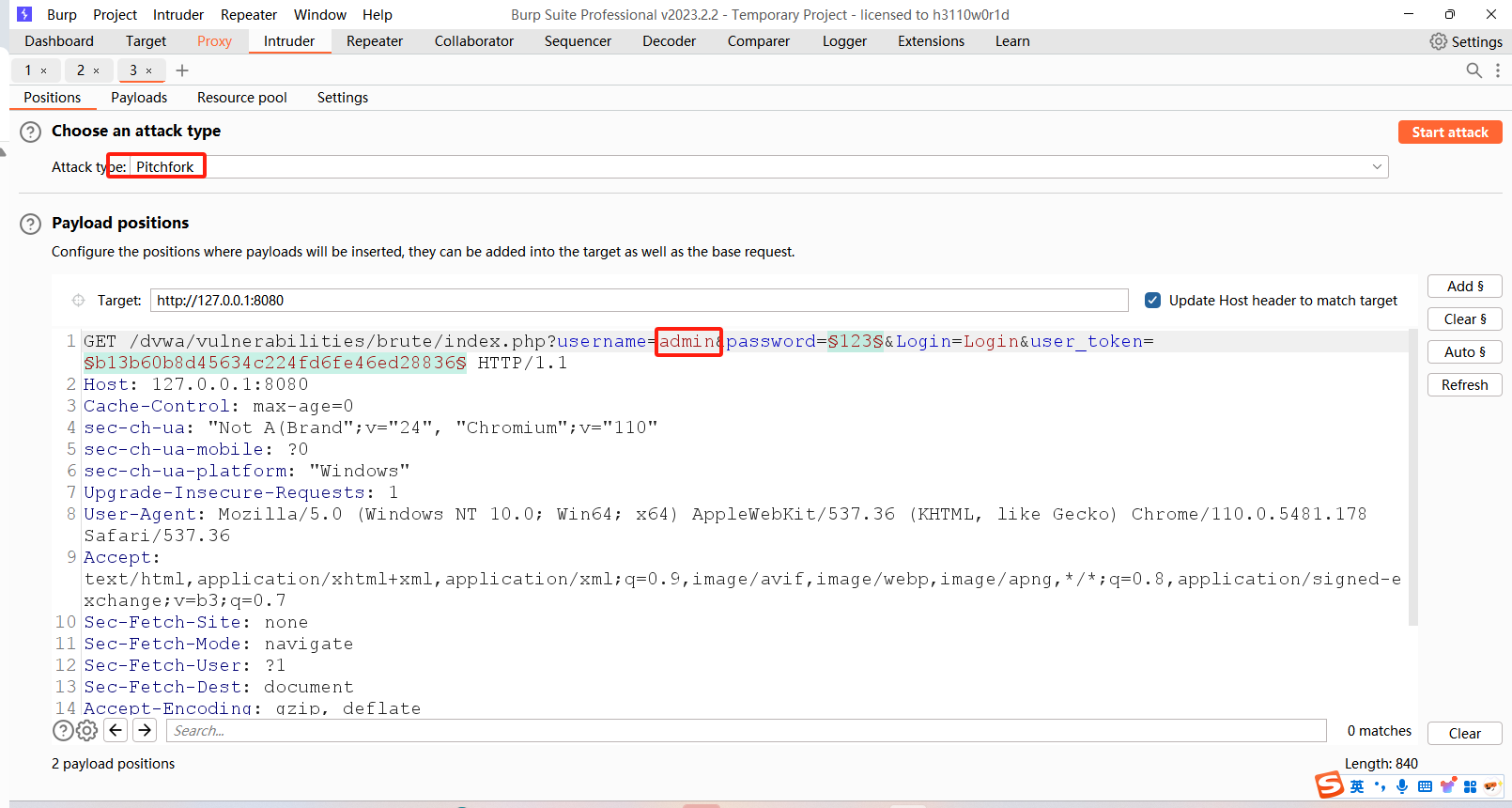The image size is (1512, 808).
Task: Click the §123§ password payload marker
Action: pos(855,342)
